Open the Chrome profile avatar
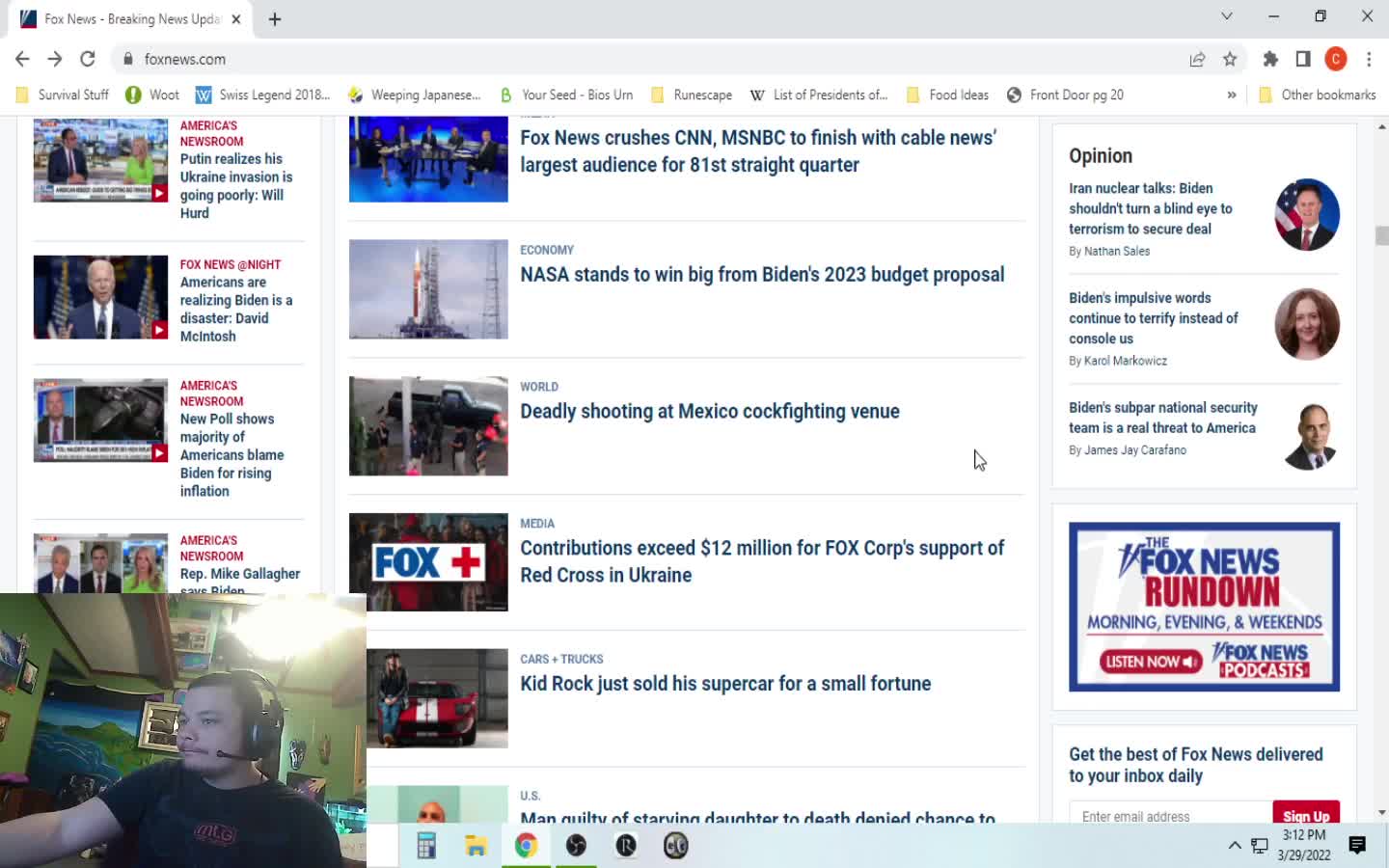This screenshot has height=868, width=1389. (x=1336, y=59)
